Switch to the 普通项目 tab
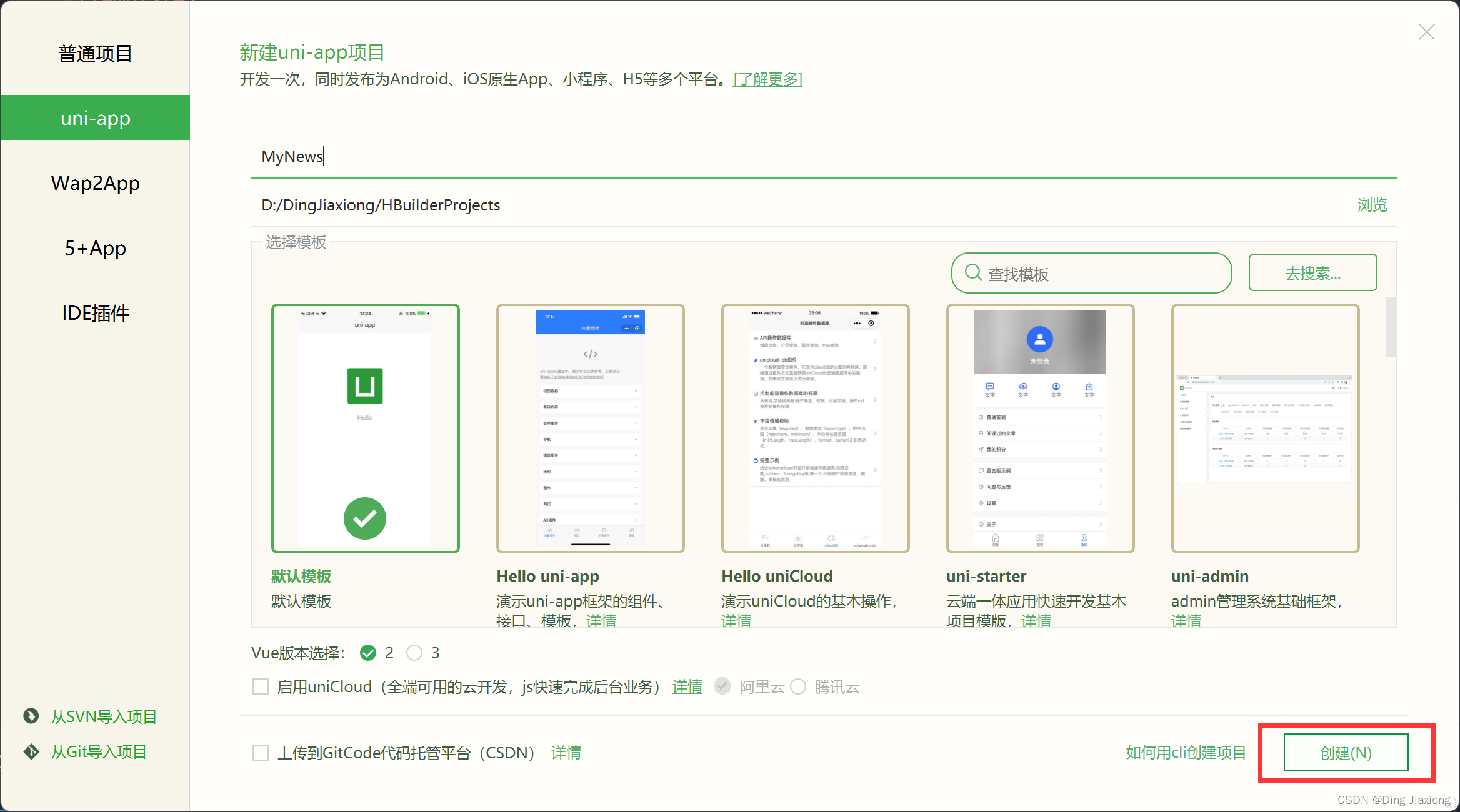This screenshot has height=812, width=1460. pos(95,54)
